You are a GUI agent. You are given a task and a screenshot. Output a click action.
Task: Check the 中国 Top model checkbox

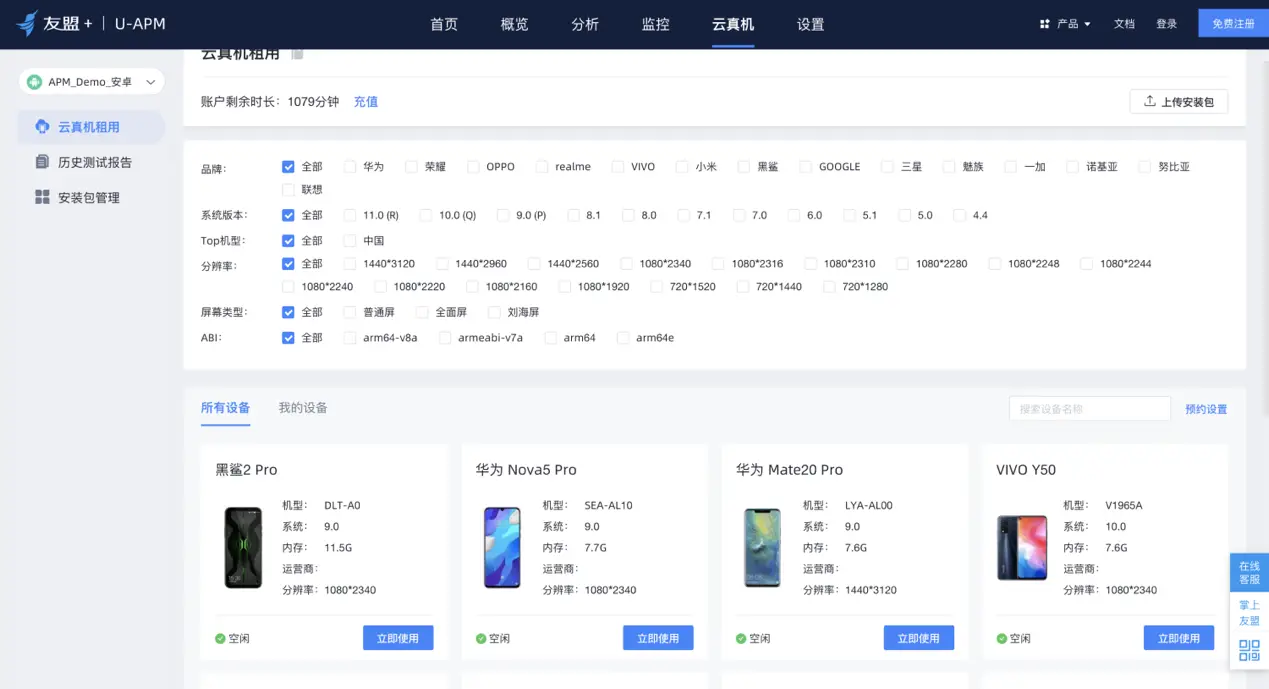[350, 241]
